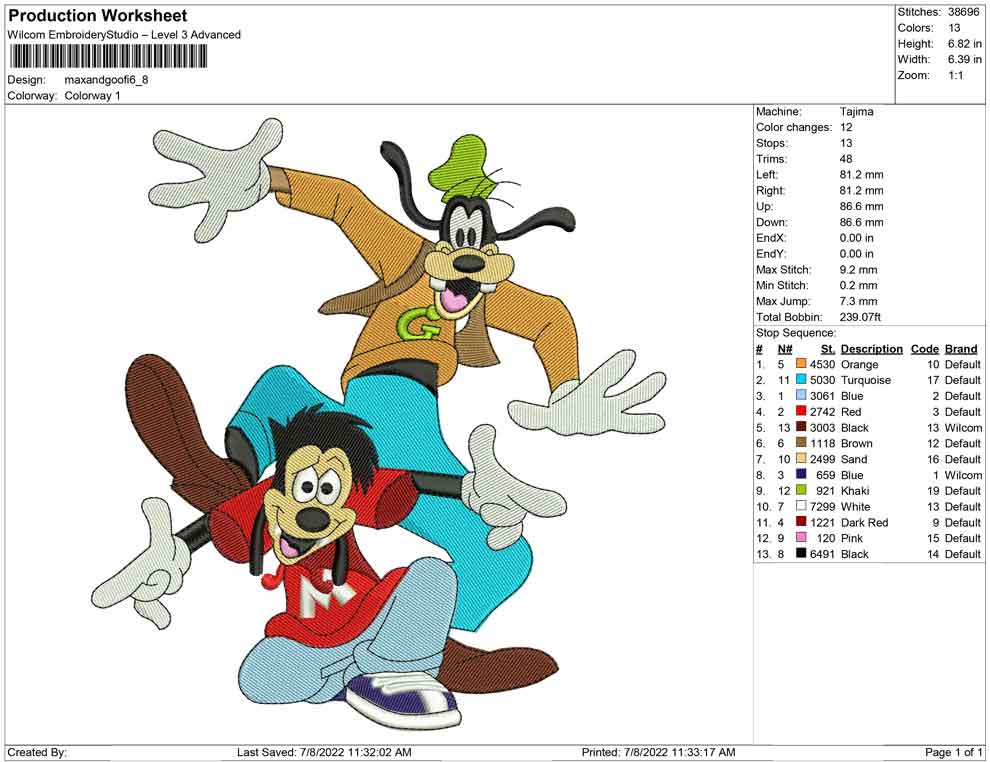The height and width of the screenshot is (762, 990).
Task: Click the Stitches count 38696
Action: (964, 12)
